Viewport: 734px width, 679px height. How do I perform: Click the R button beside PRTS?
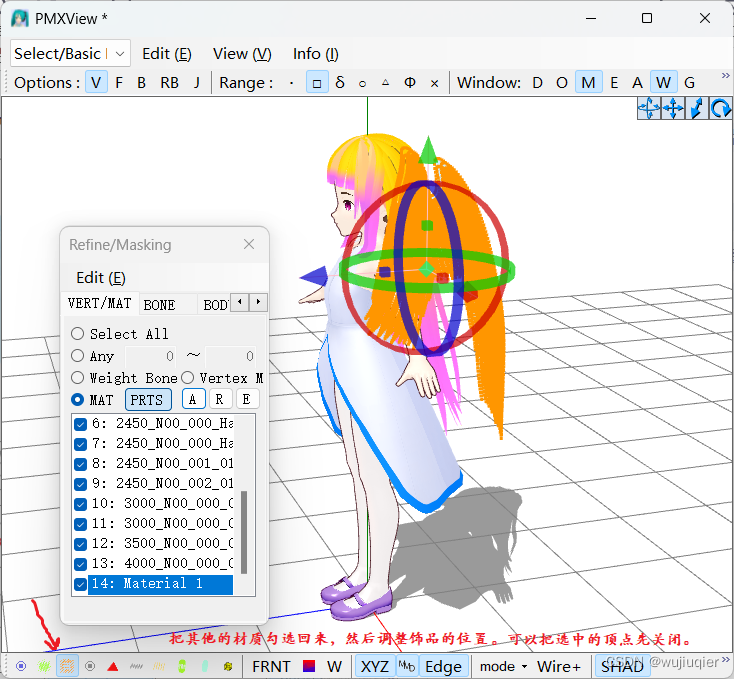click(x=220, y=399)
